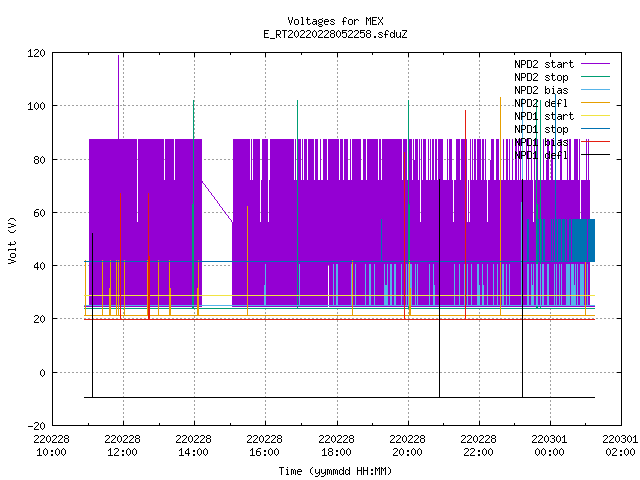Select the 'NPD2 defl' legend label
Viewport: 640px width, 480px height.
click(x=541, y=103)
